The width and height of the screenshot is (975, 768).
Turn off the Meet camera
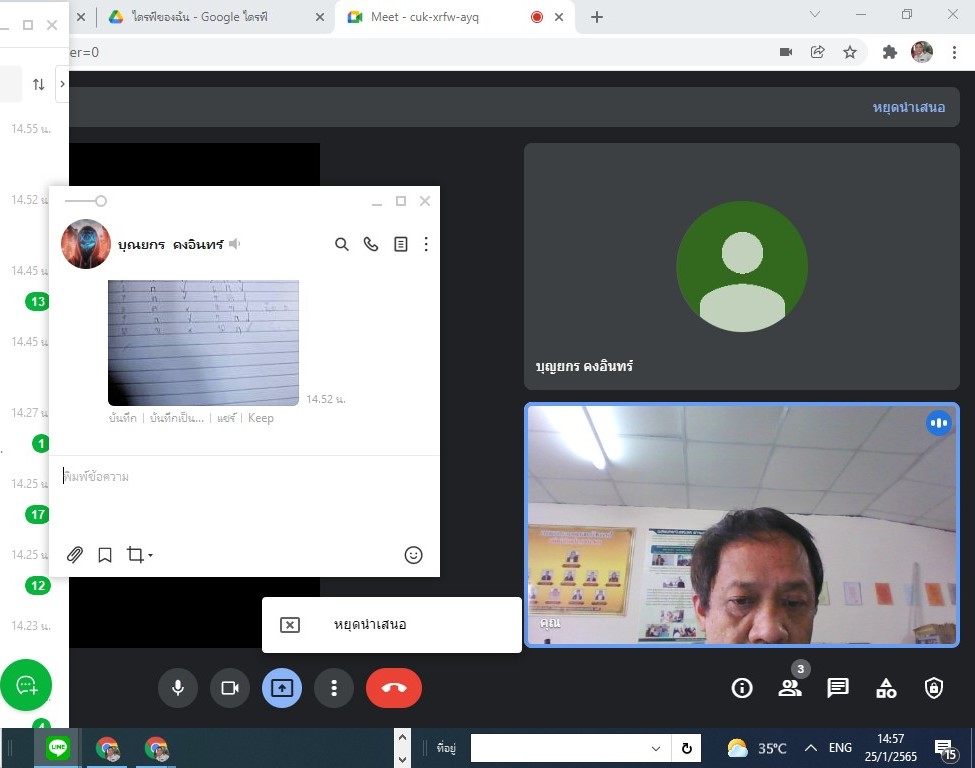(x=230, y=688)
